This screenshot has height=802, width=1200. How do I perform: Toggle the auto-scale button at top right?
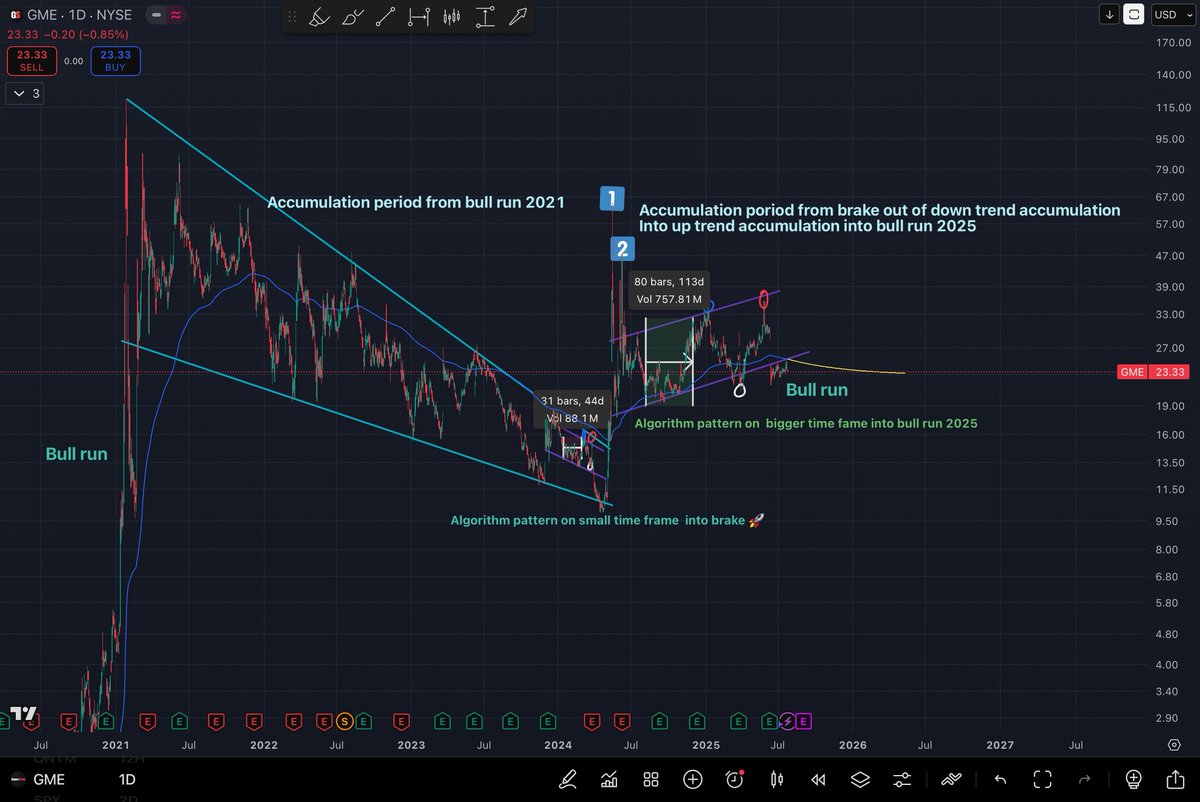[1135, 14]
